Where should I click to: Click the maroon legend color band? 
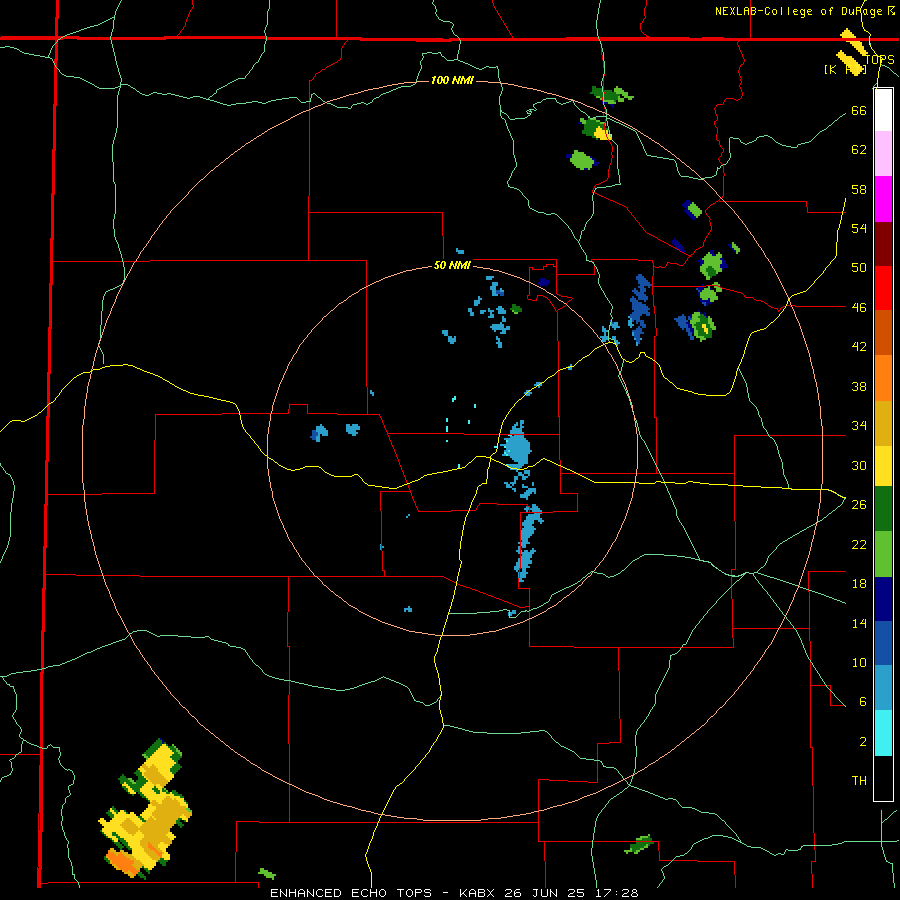tap(883, 245)
